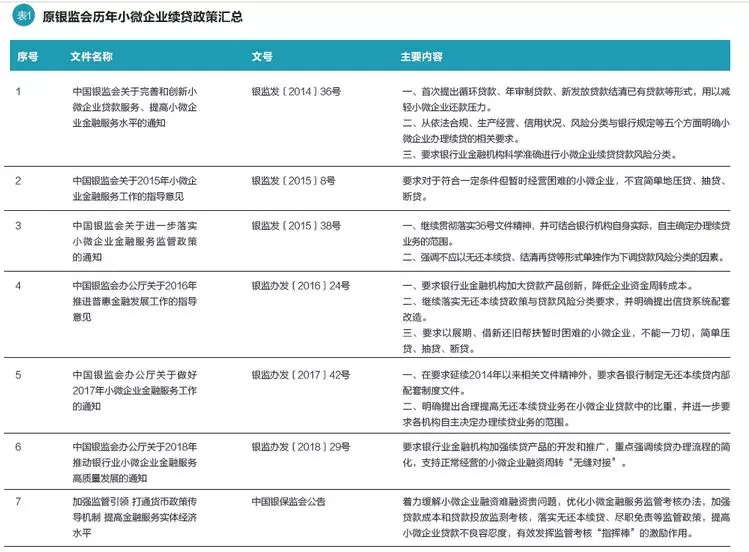Image resolution: width=749 pixels, height=552 pixels.
Task: Click file name 中国银监会关于2015年小微企业金融服务工作的指导意见
Action: [x=135, y=189]
